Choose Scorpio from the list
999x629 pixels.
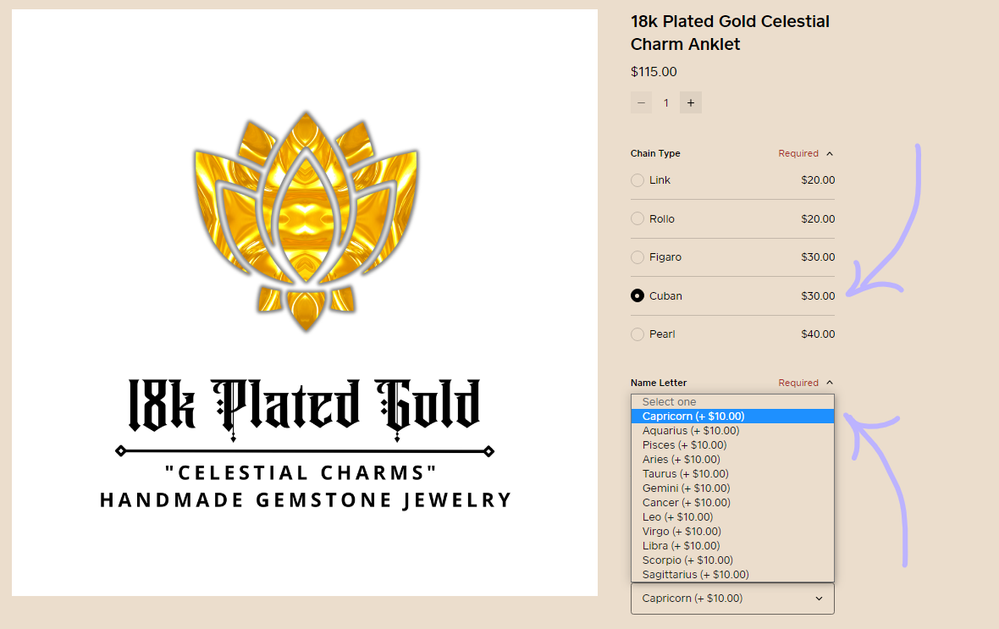687,560
